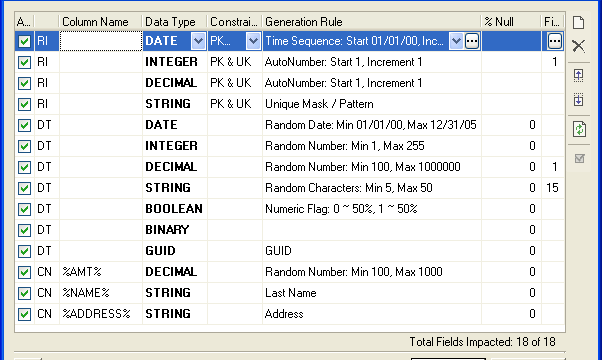Toggle the checkbox for DT STRING row
The image size is (602, 360).
tap(25, 188)
